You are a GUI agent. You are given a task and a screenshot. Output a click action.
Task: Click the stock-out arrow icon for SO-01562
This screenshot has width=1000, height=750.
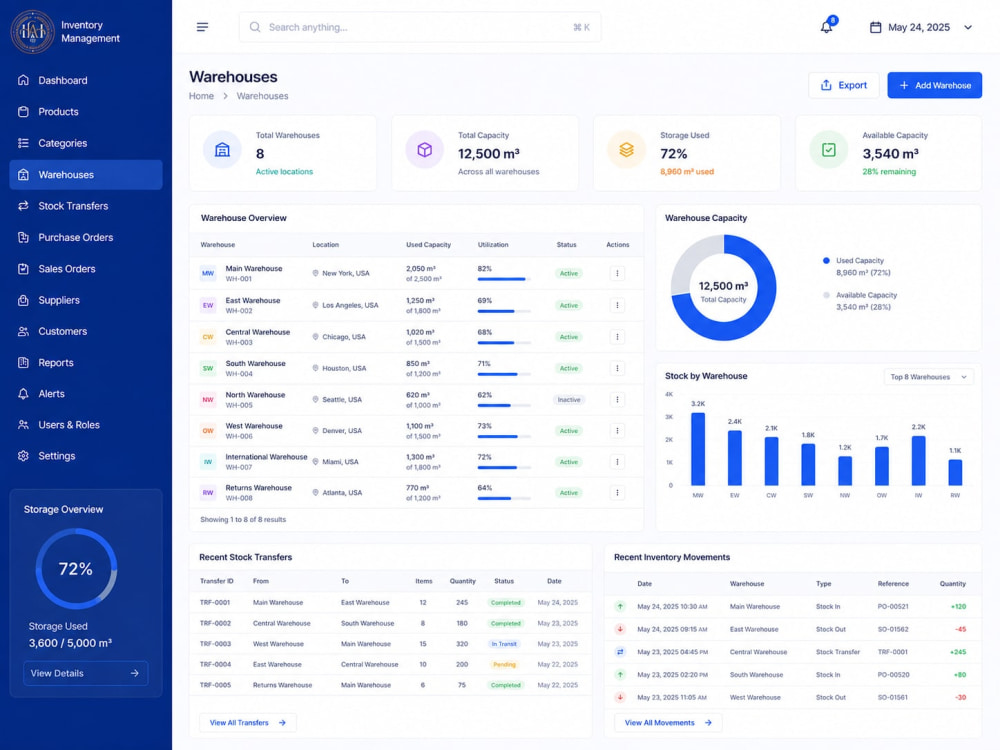620,629
